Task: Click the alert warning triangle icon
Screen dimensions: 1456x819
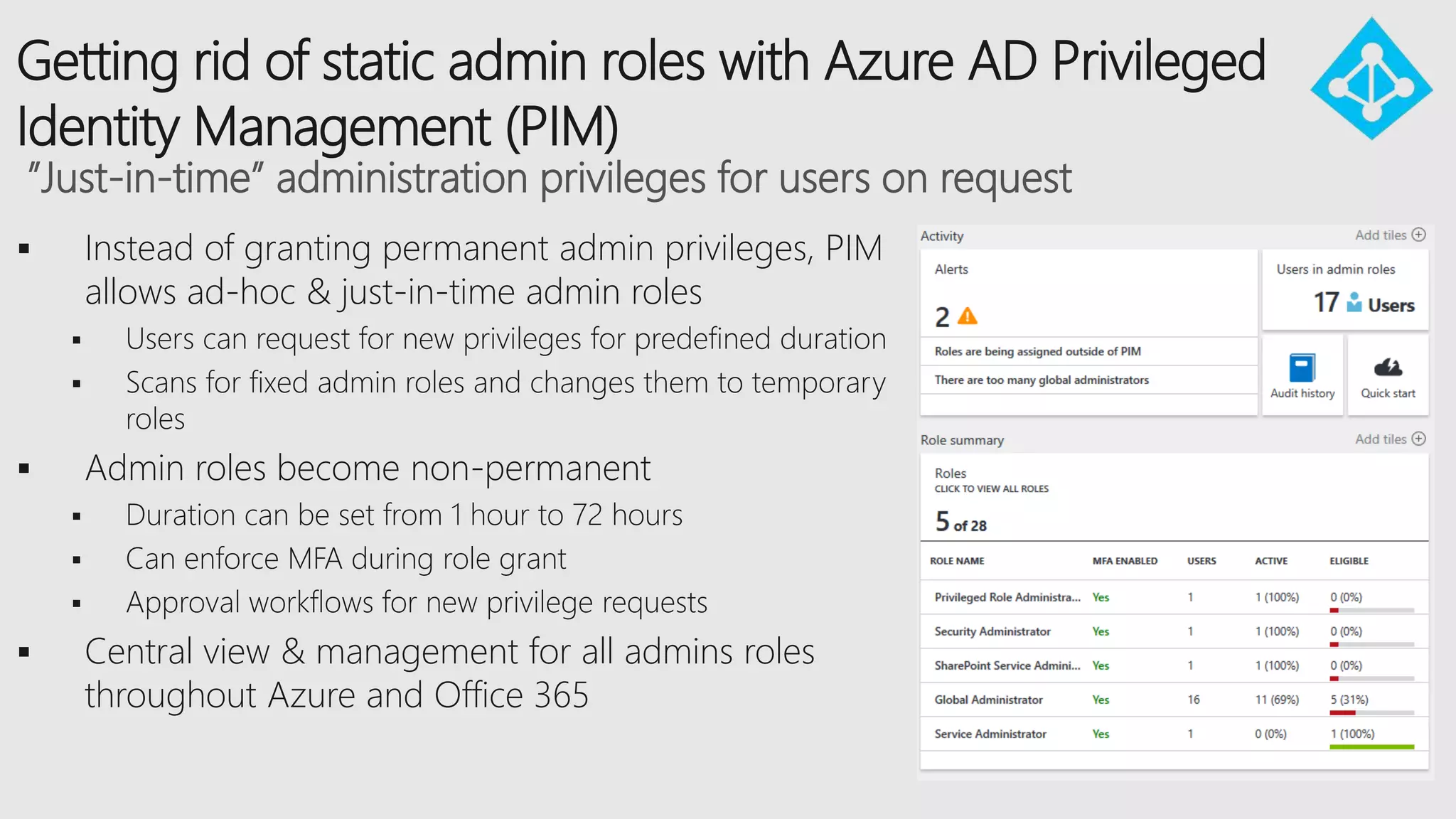Action: (968, 316)
